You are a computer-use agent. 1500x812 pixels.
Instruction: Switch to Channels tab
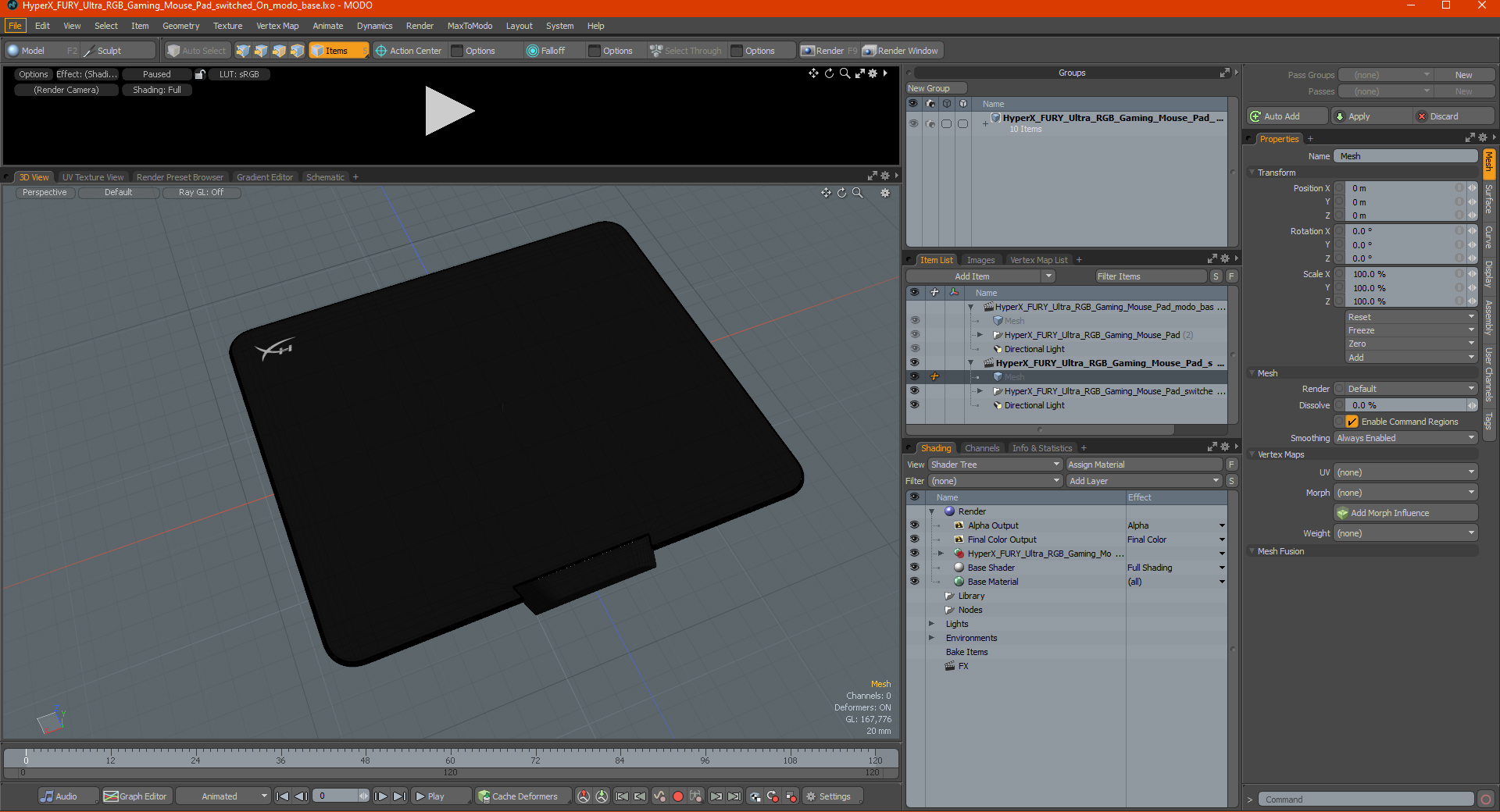pyautogui.click(x=982, y=448)
